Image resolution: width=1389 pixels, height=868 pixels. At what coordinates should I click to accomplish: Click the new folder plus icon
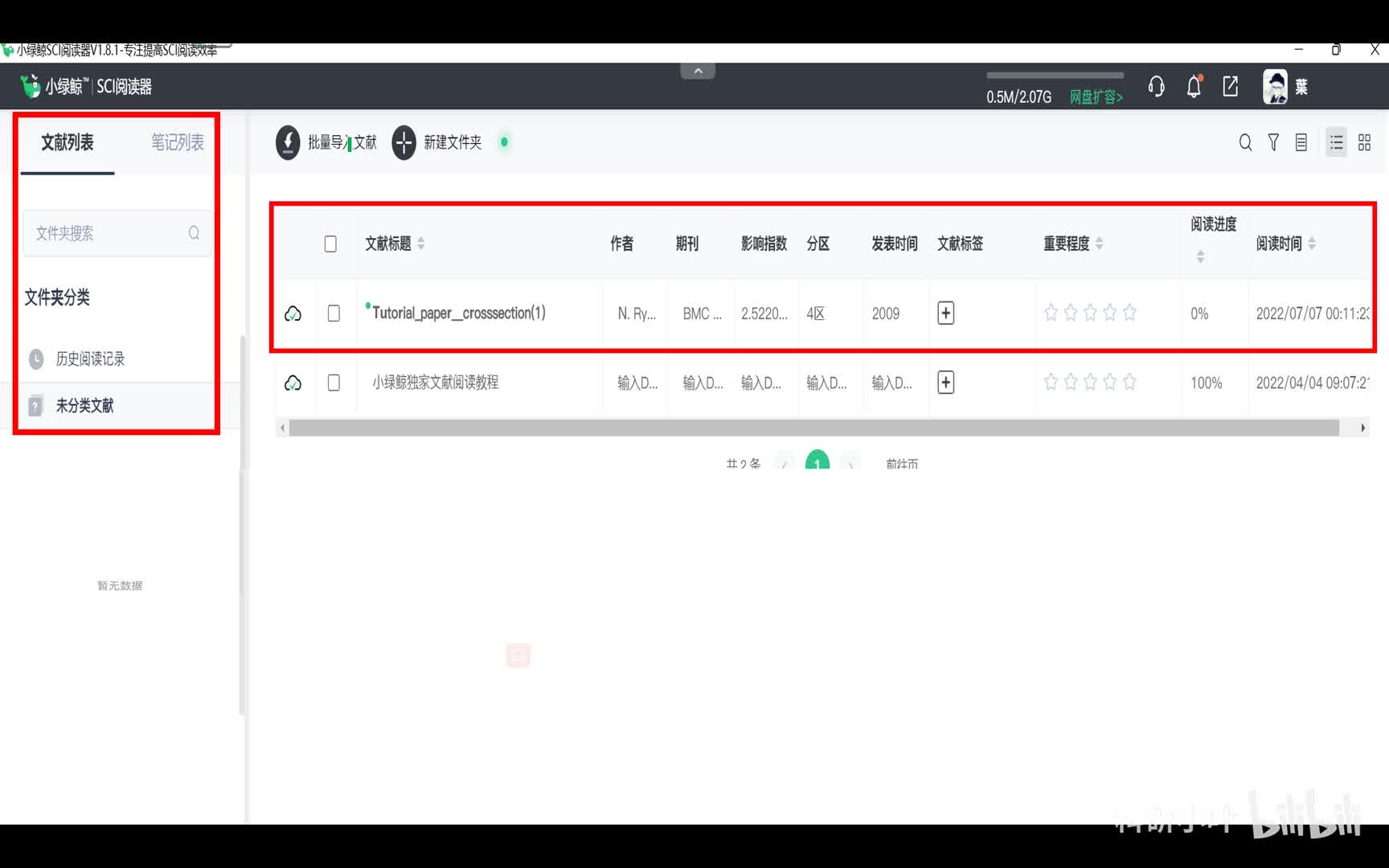click(x=404, y=142)
